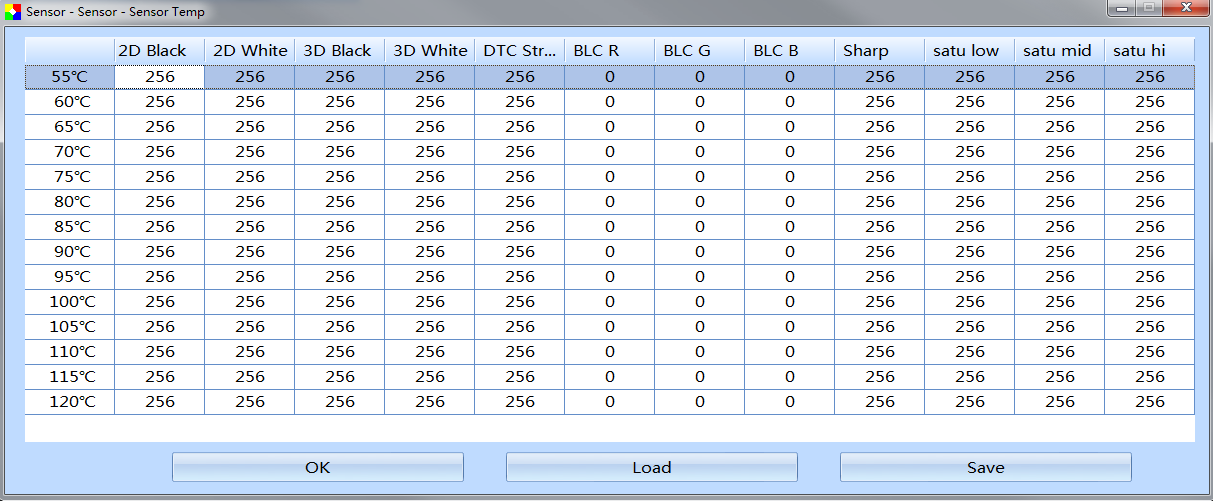1213x501 pixels.
Task: Click the satu low value at 80℃
Action: [970, 202]
